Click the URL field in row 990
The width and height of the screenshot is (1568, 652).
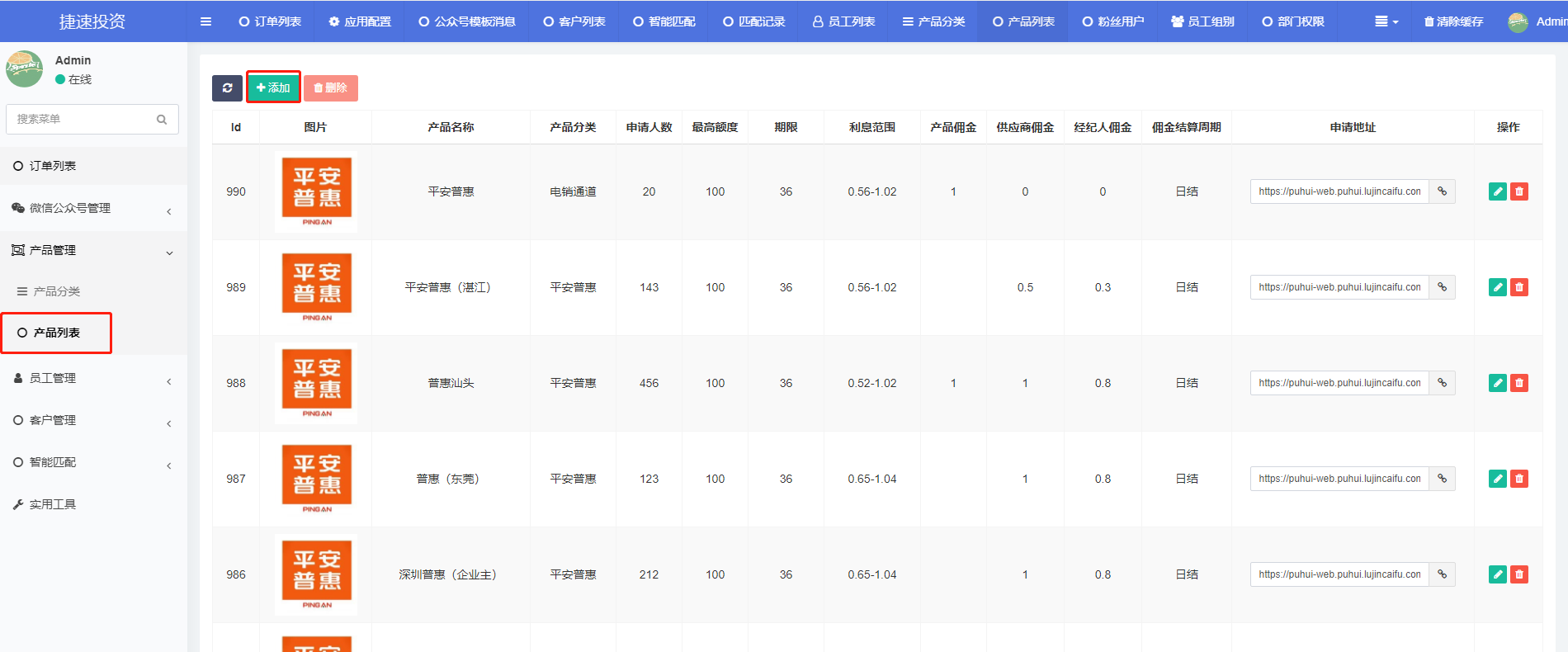(x=1339, y=191)
